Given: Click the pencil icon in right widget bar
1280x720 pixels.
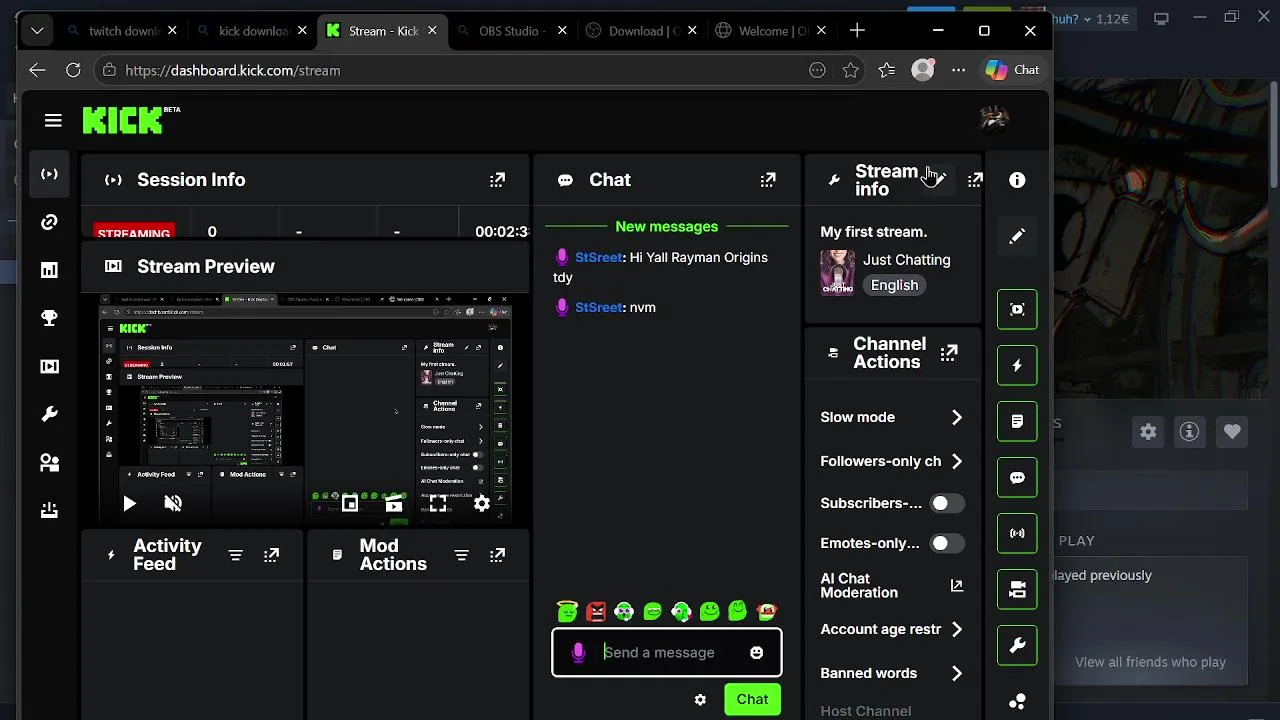Looking at the screenshot, I should (x=1017, y=236).
